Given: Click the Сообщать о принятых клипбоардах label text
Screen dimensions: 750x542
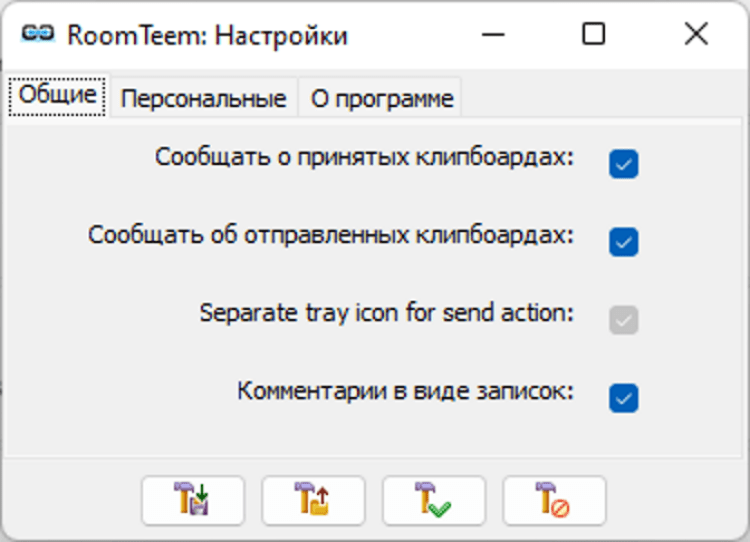Looking at the screenshot, I should 364,158.
